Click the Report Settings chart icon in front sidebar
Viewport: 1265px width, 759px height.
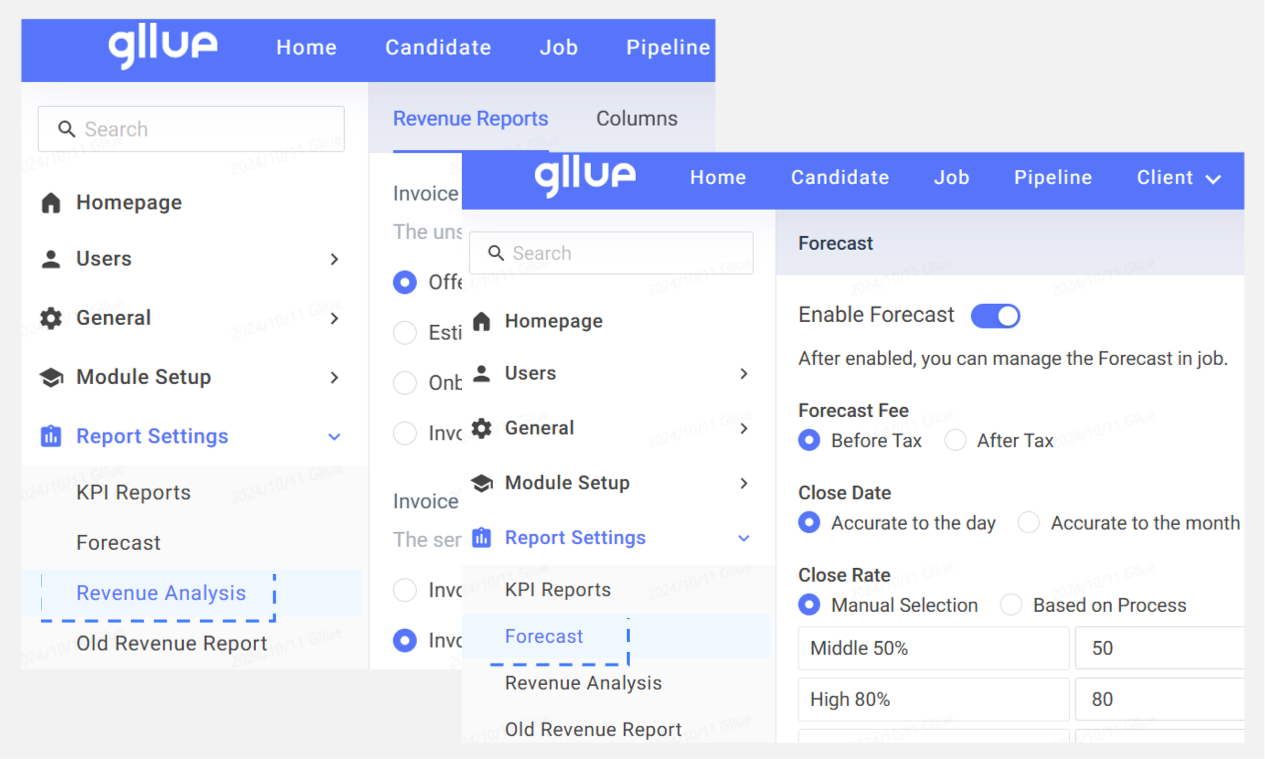tap(481, 538)
